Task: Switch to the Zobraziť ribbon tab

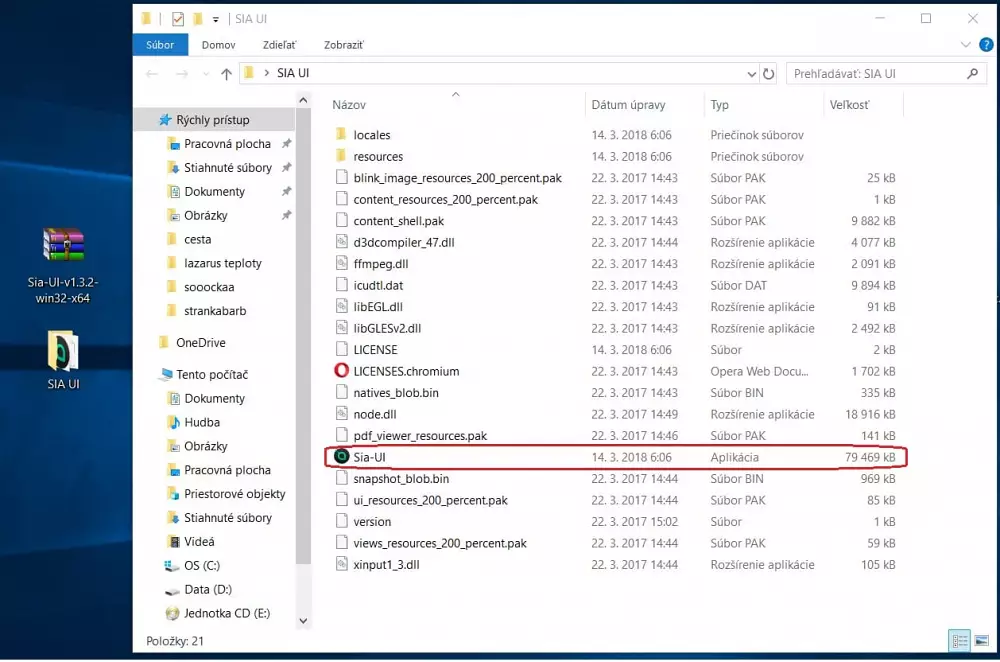Action: tap(343, 45)
